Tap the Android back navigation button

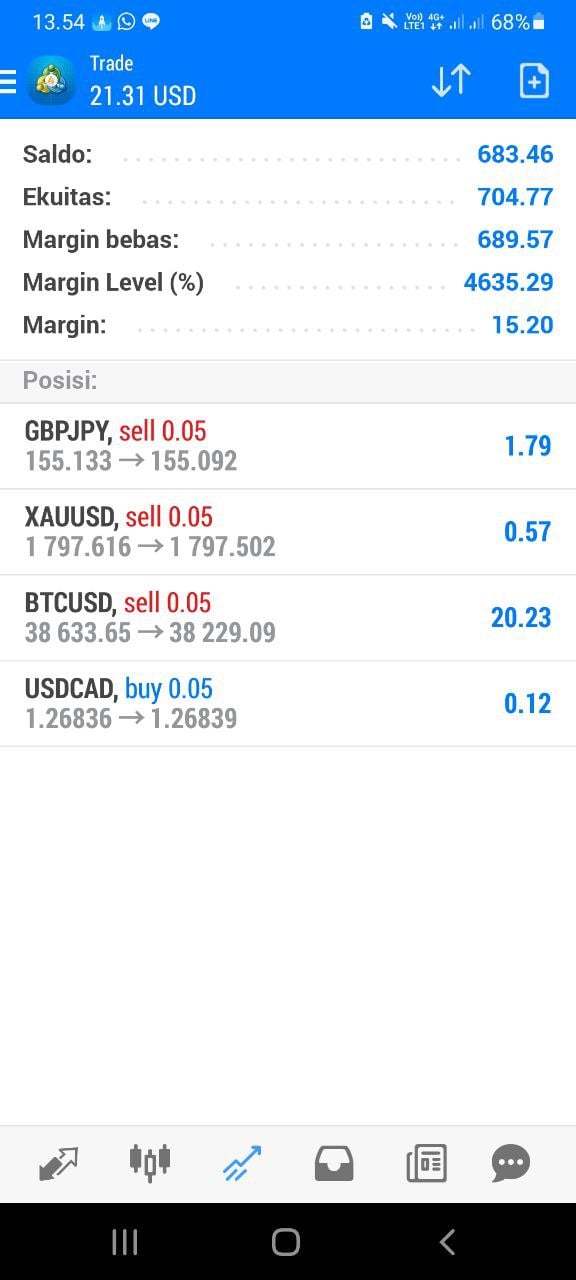pos(447,1242)
